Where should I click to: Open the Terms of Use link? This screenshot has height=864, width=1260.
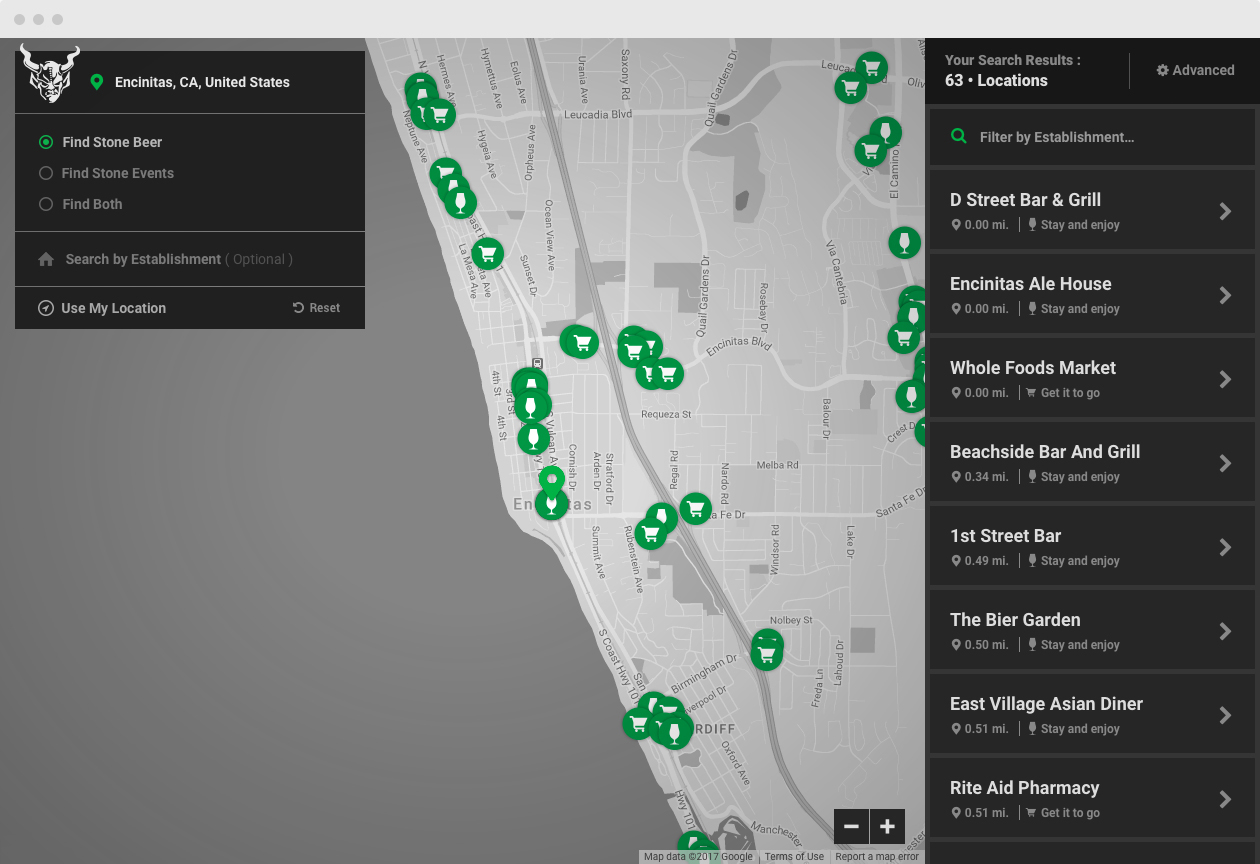click(794, 857)
